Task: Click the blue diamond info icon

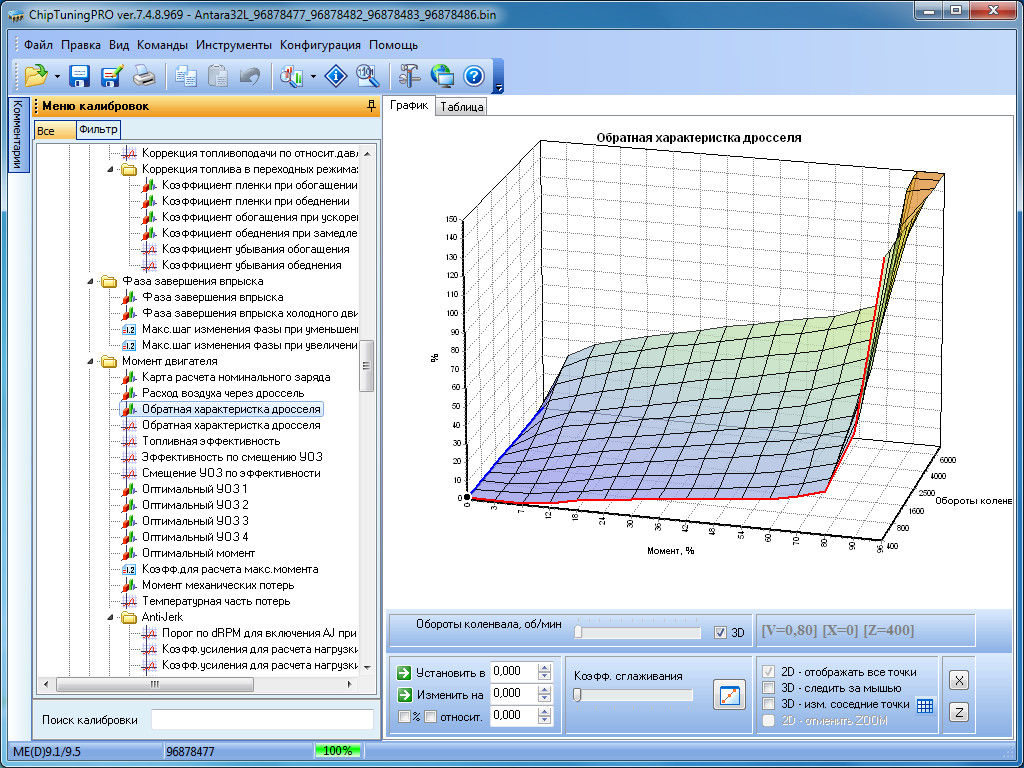Action: [337, 75]
